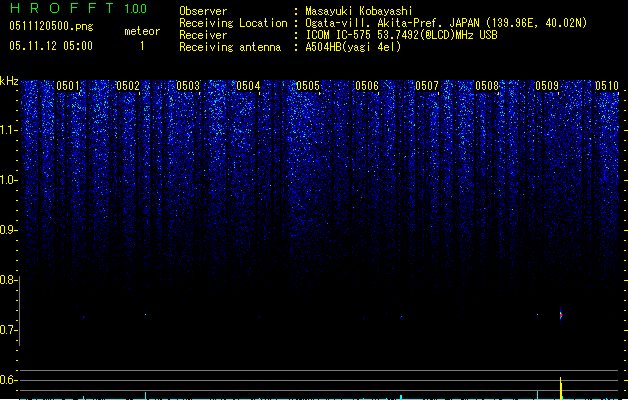629x400 pixels.
Task: Click the 0.6 kHz axis label
Action: 9,380
